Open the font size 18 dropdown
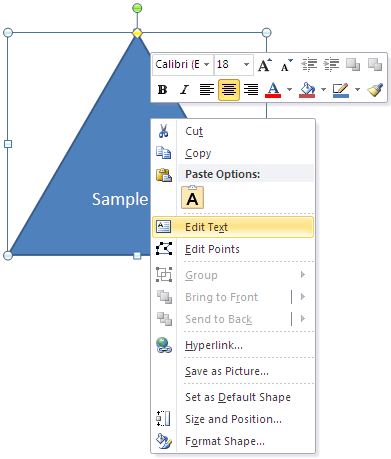Viewport: 391px width, 459px height. point(246,64)
